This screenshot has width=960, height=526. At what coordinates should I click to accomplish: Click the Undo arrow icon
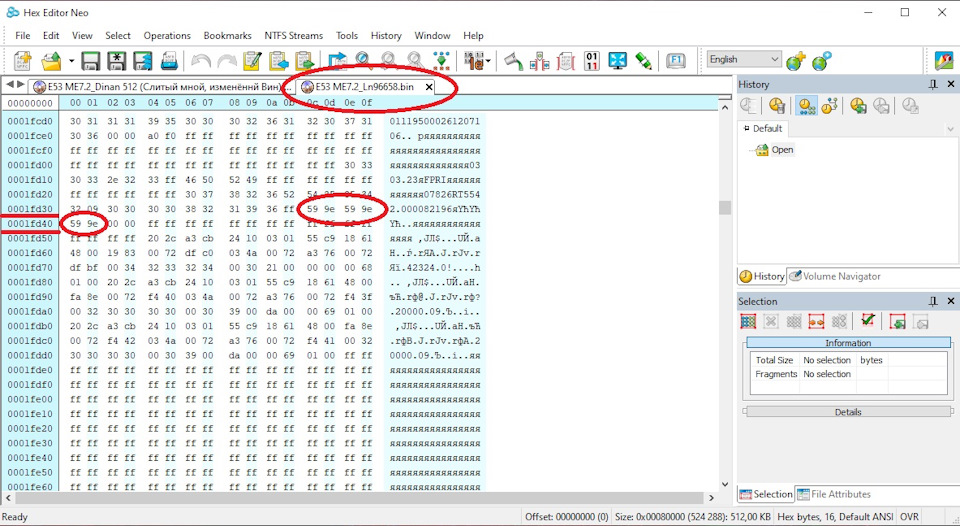[x=201, y=61]
